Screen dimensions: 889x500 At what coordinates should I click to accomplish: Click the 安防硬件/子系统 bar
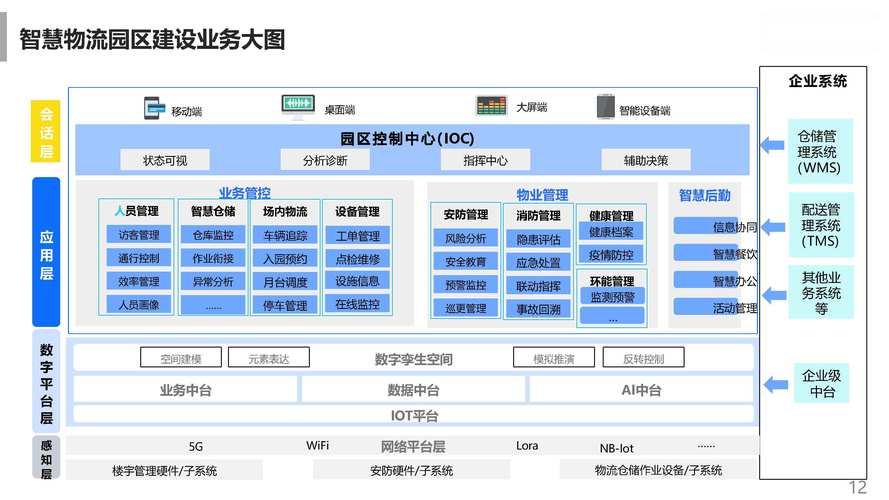(x=412, y=470)
